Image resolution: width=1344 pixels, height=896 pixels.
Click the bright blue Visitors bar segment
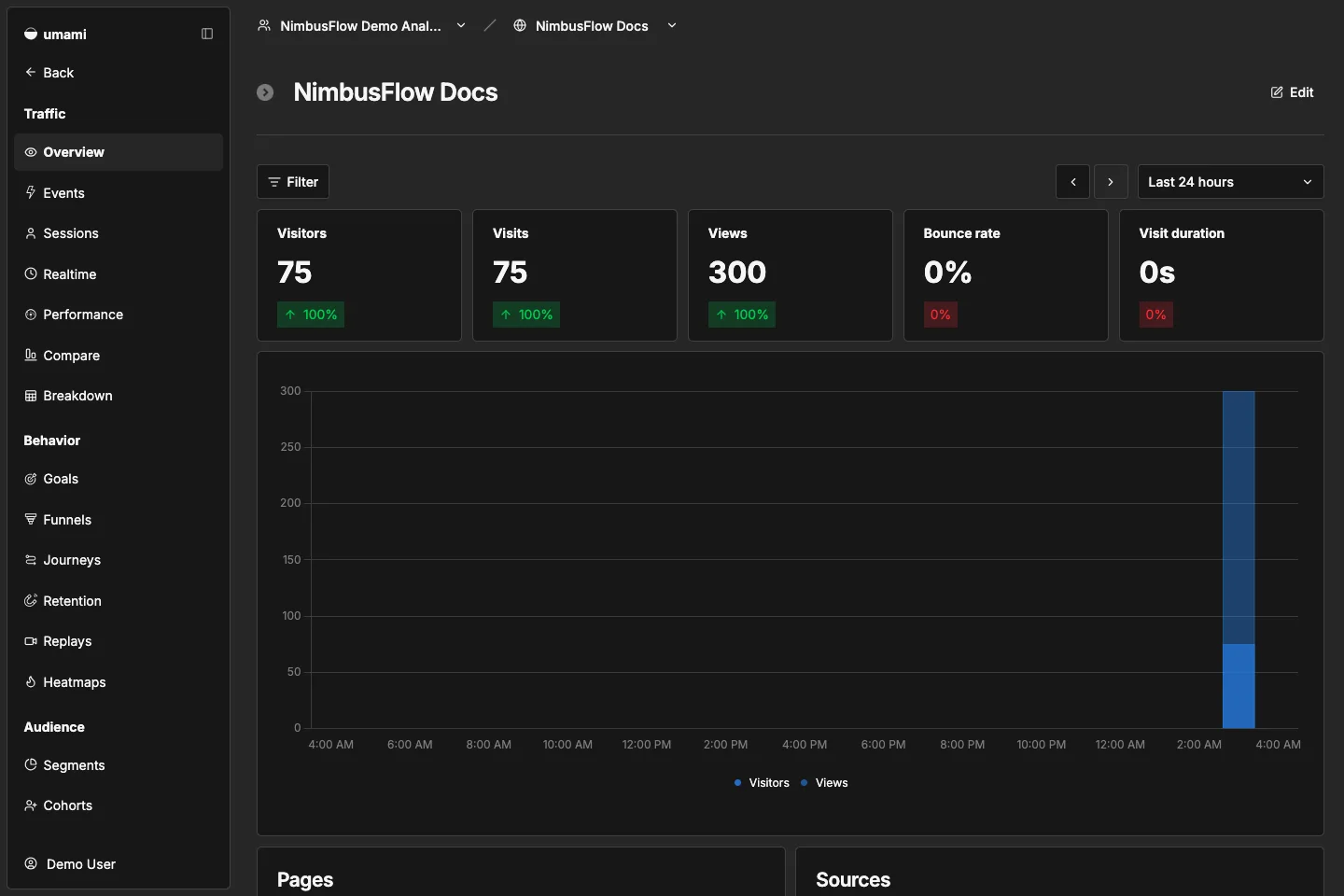(1239, 686)
